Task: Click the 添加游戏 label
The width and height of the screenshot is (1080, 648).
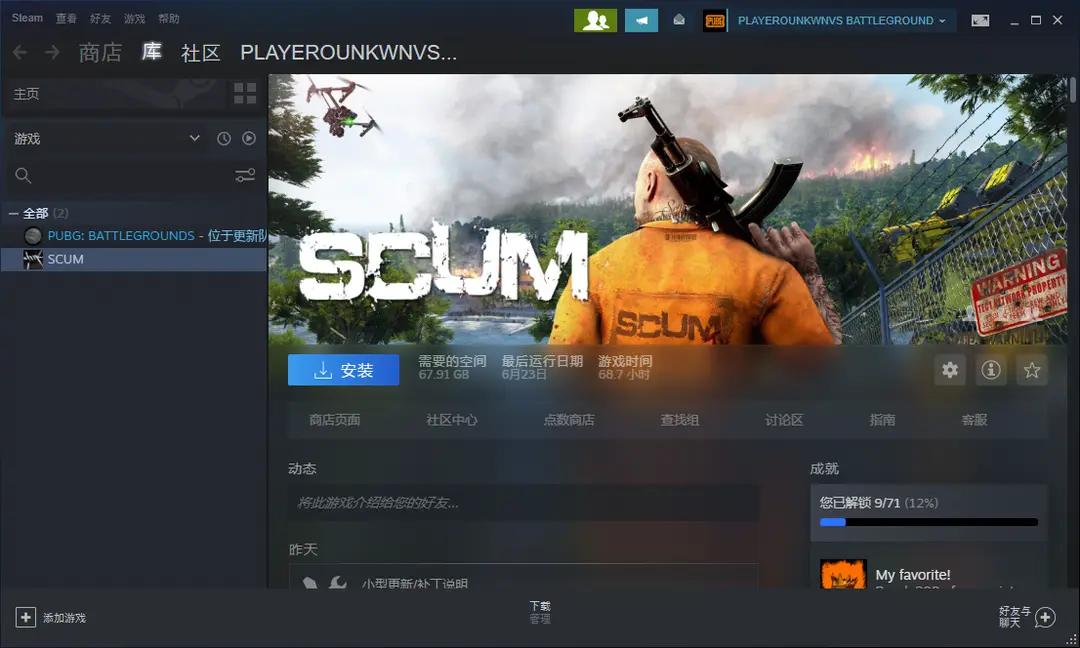Action: point(64,618)
